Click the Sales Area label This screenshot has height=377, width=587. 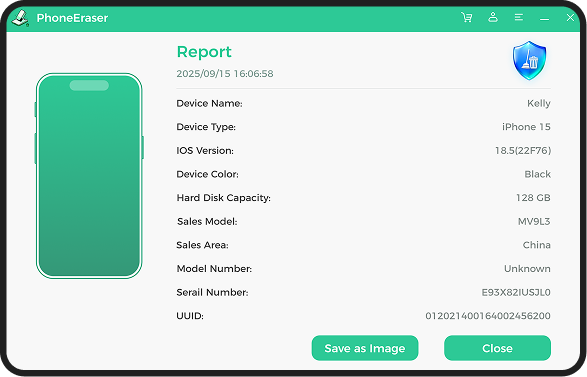(202, 245)
